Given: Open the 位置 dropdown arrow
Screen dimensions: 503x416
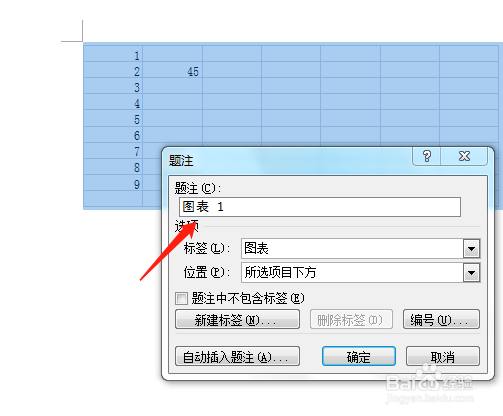Looking at the screenshot, I should [x=471, y=273].
